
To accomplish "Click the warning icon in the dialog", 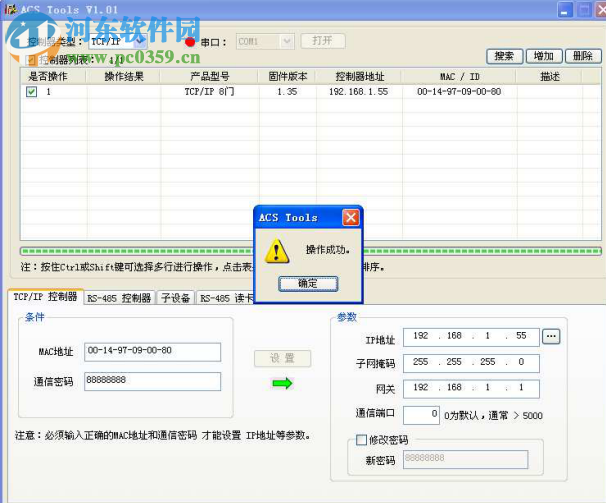I will (276, 251).
